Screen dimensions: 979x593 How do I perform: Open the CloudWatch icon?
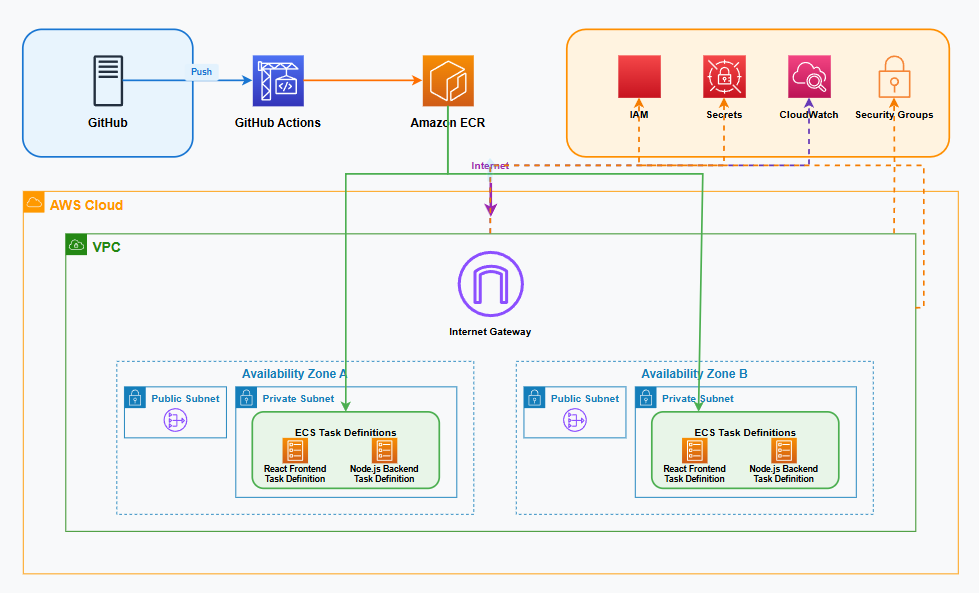[x=808, y=75]
